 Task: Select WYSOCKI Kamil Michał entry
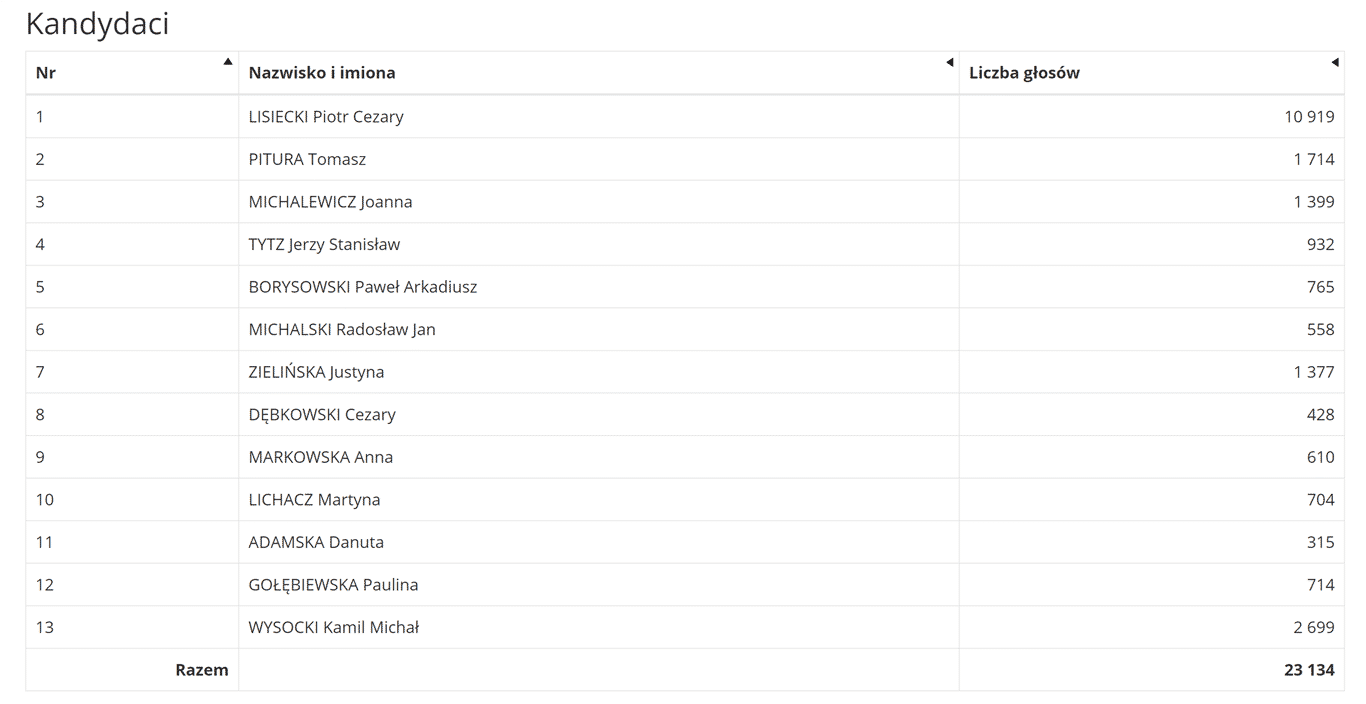click(334, 628)
